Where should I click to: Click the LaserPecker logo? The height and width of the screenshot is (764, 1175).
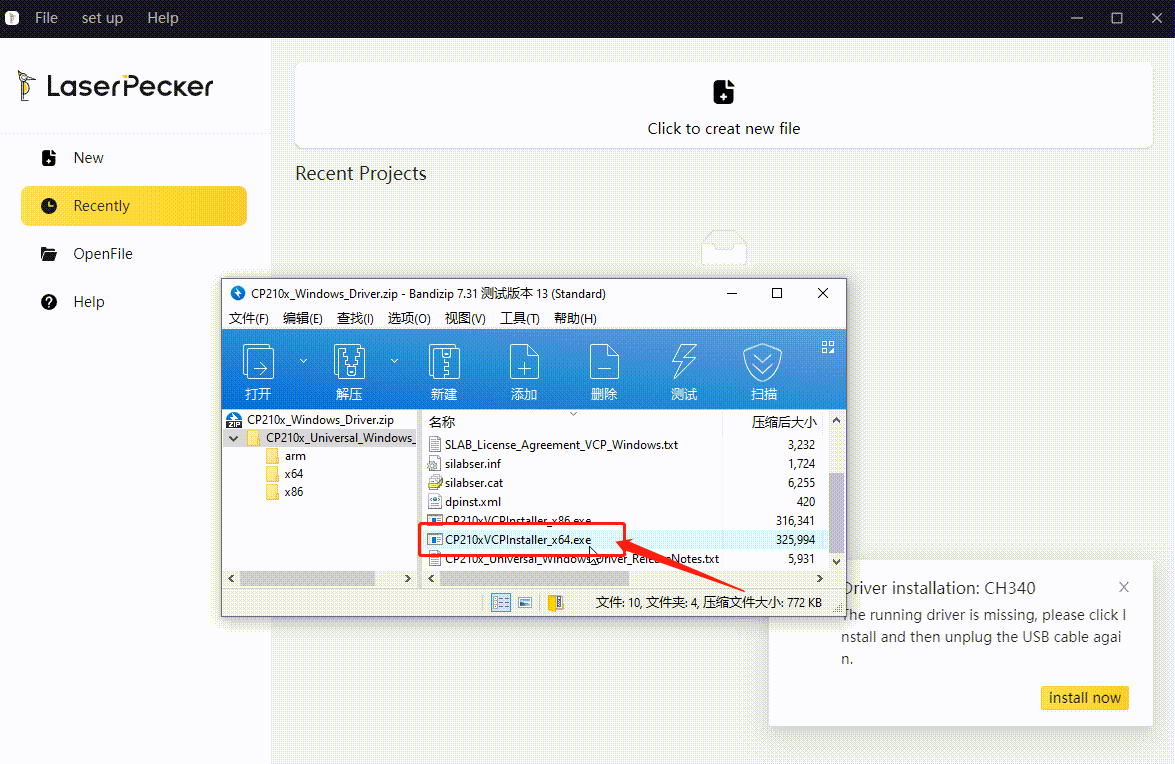point(115,86)
